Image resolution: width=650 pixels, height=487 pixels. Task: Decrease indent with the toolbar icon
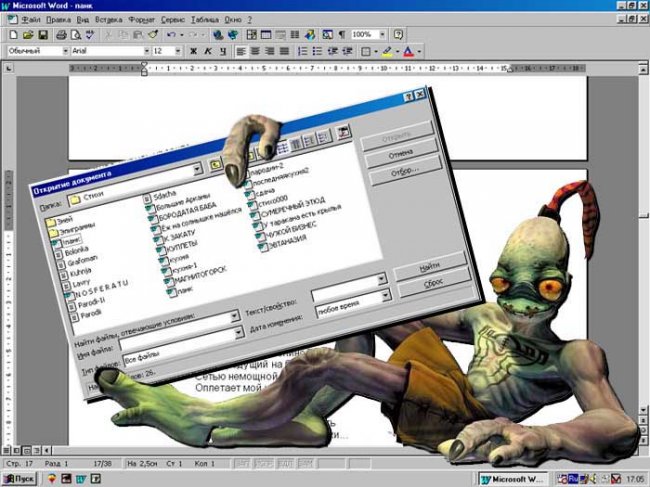[x=332, y=51]
